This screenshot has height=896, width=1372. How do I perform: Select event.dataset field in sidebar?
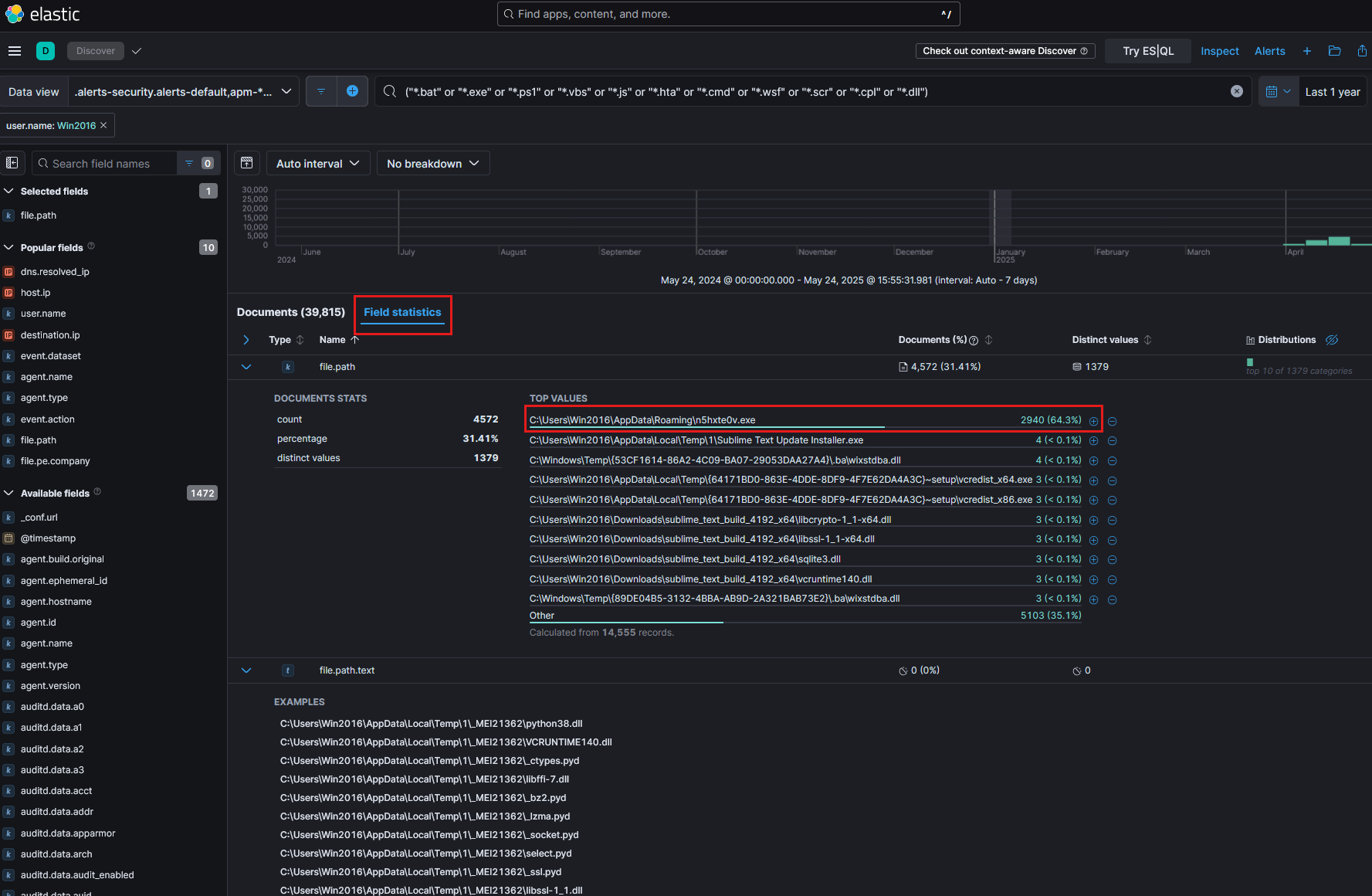click(51, 356)
